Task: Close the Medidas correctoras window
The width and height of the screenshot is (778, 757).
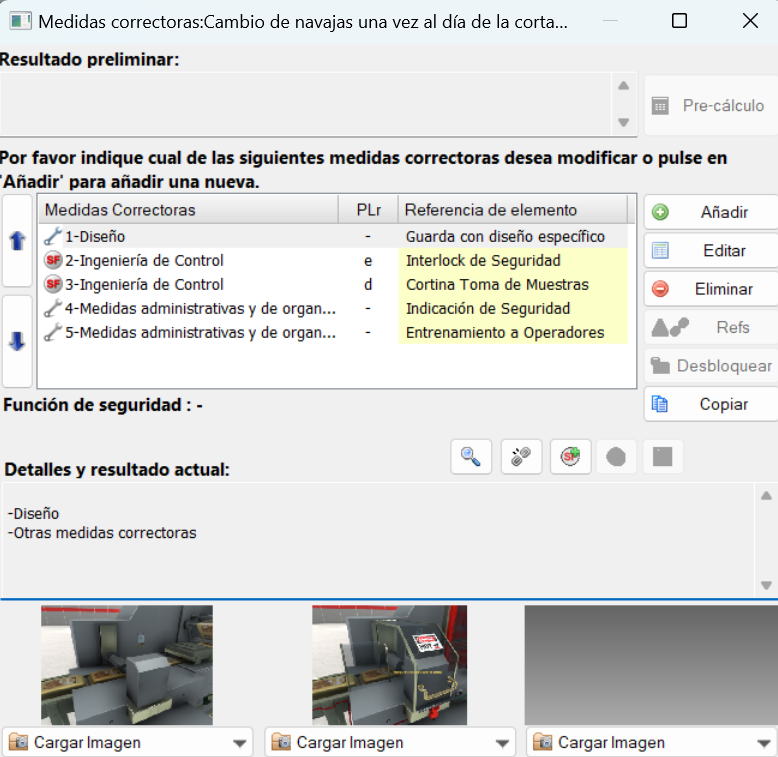Action: click(750, 21)
